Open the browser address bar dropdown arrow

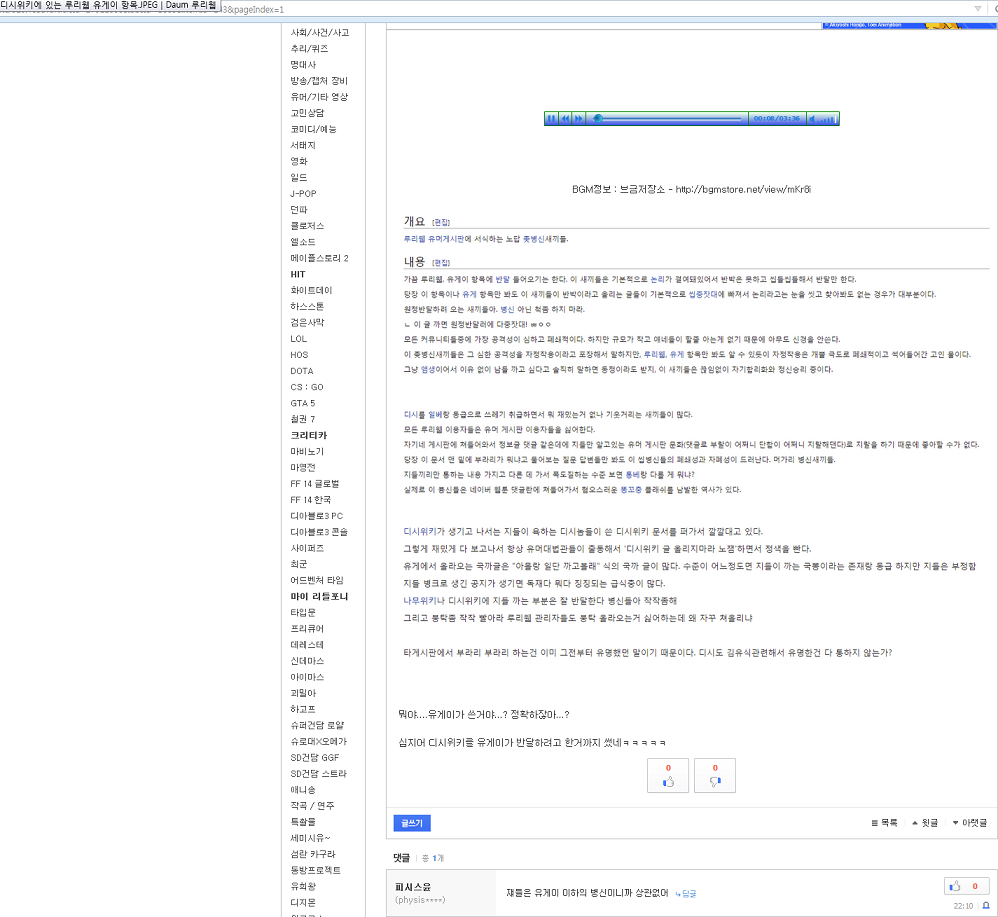[x=978, y=9]
